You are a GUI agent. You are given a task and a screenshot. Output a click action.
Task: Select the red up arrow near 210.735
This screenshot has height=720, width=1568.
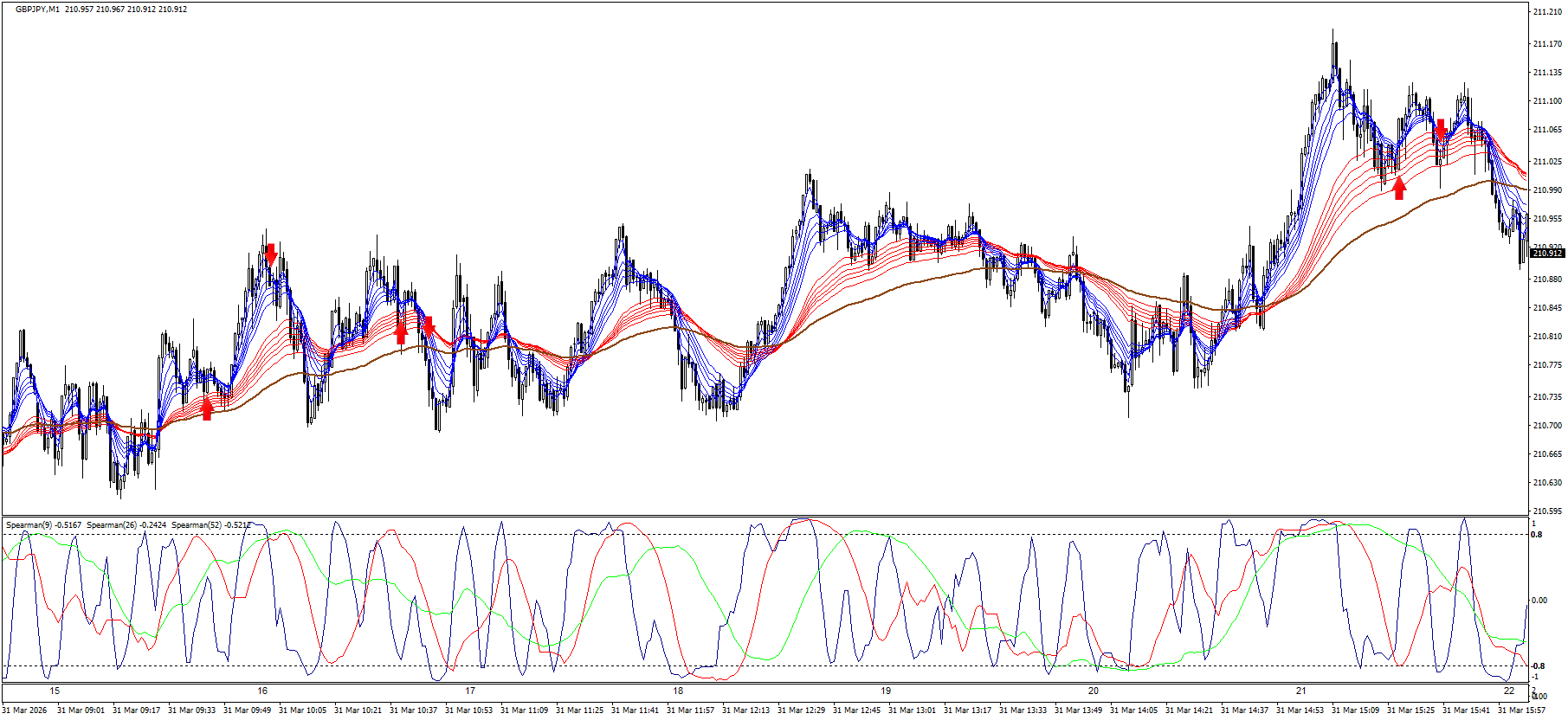(207, 408)
